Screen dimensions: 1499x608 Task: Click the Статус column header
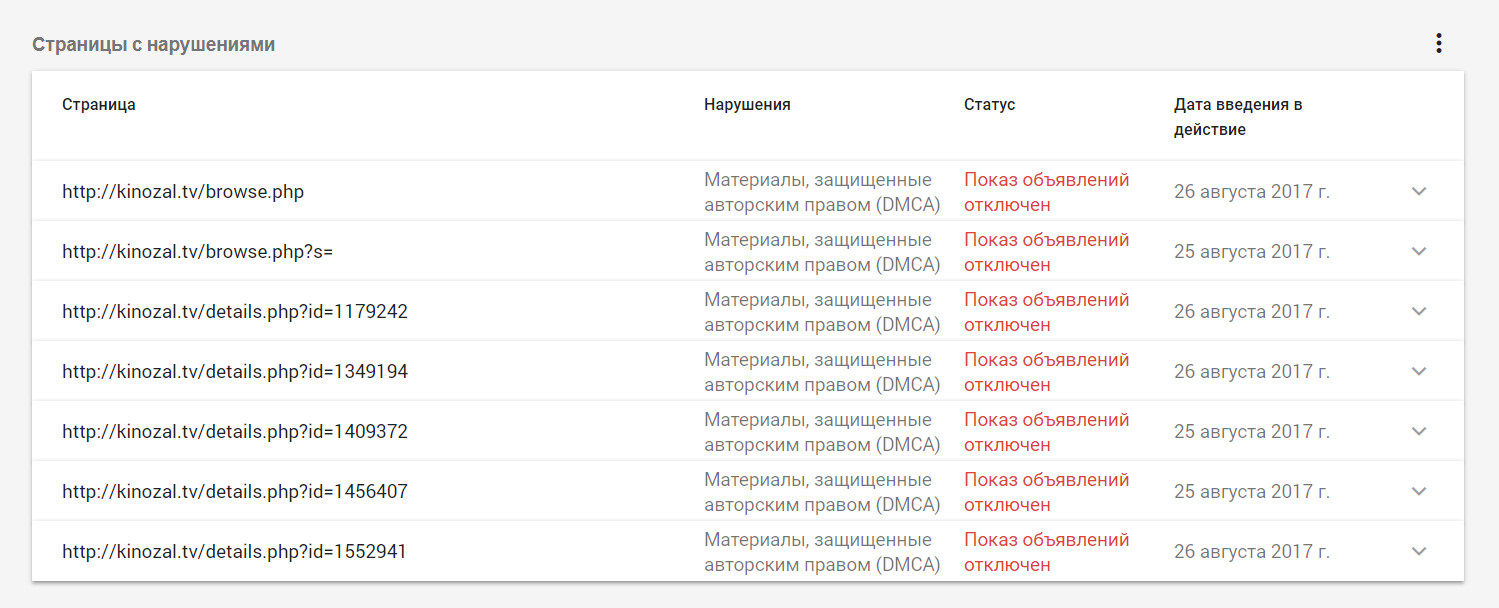989,105
